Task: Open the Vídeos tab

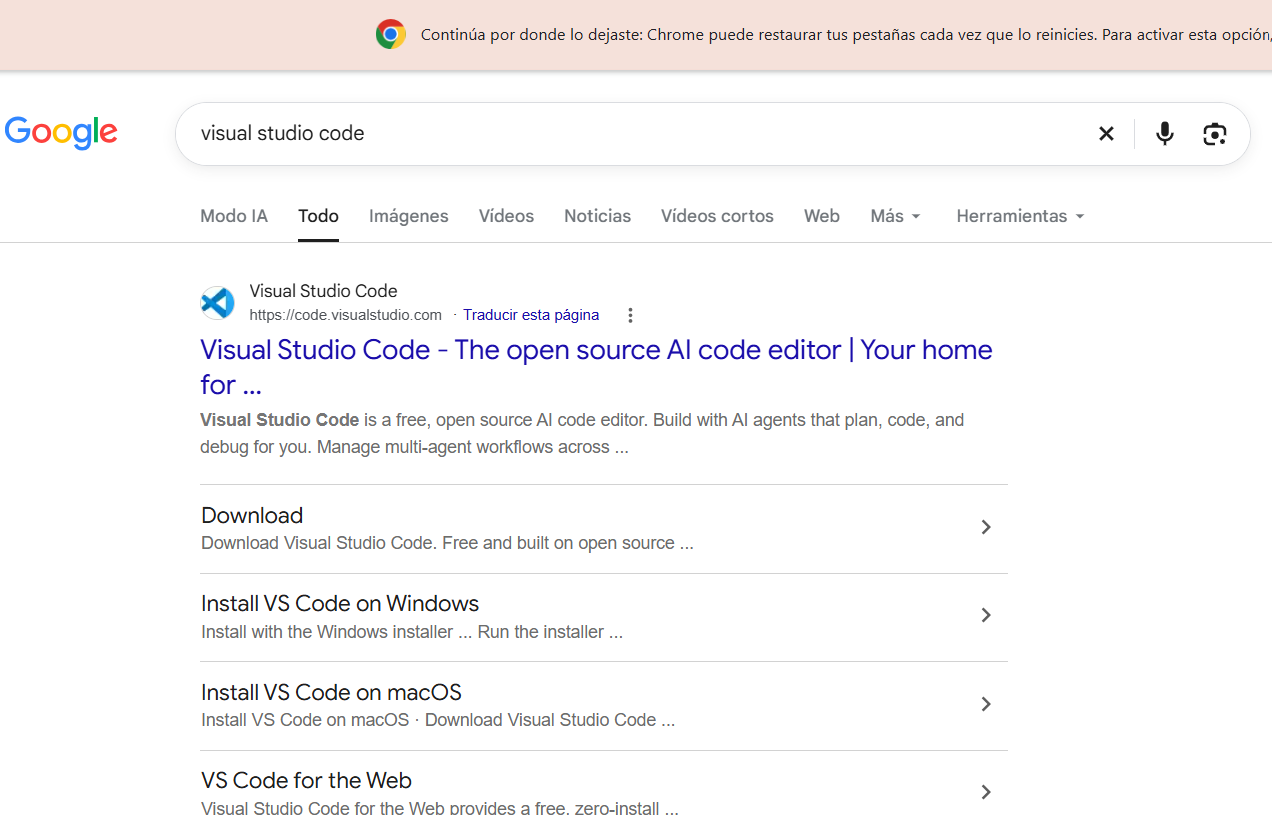Action: 506,216
